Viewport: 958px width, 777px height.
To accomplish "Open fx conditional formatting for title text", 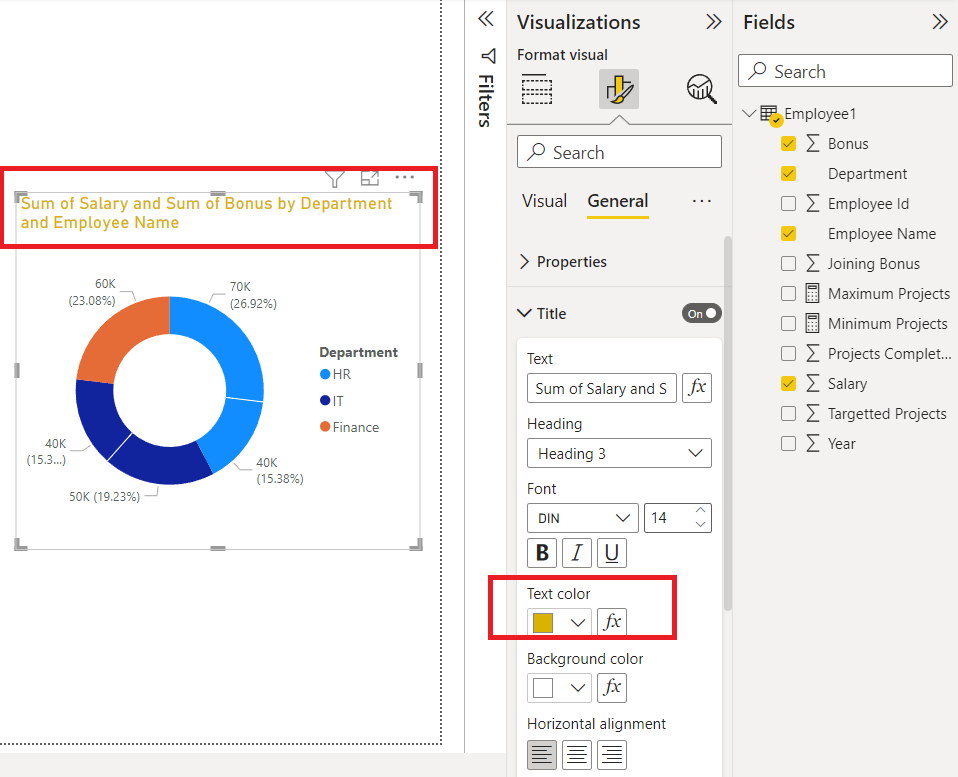I will (x=697, y=388).
